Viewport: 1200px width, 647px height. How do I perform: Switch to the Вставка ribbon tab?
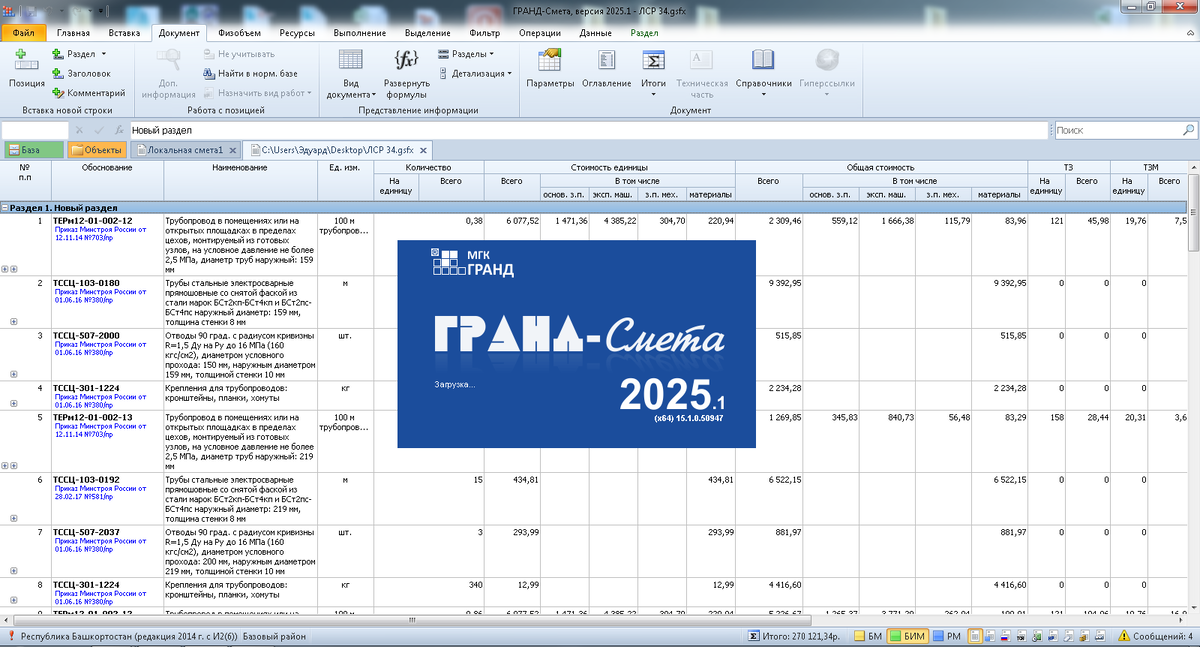pos(124,33)
